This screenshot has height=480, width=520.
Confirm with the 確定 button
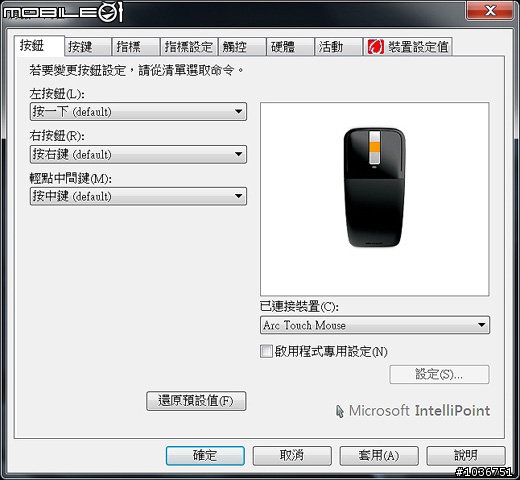pos(205,456)
